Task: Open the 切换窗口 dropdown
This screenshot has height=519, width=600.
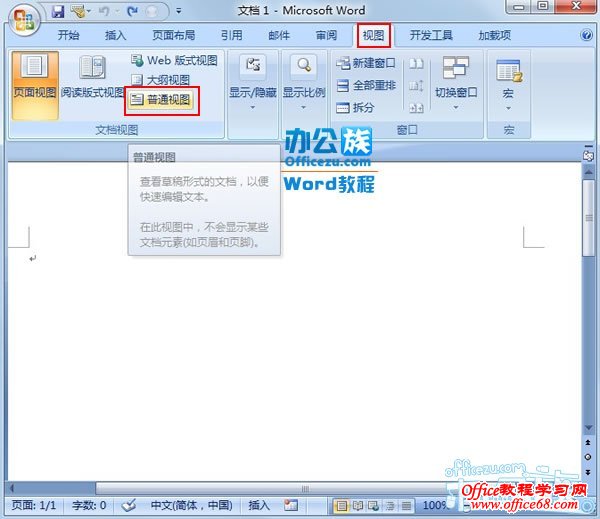Action: [456, 83]
